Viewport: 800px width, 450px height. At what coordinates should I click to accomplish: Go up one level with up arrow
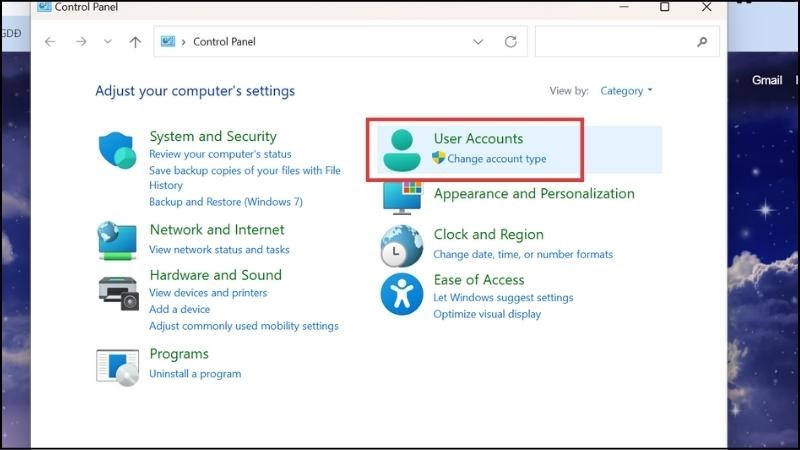135,42
